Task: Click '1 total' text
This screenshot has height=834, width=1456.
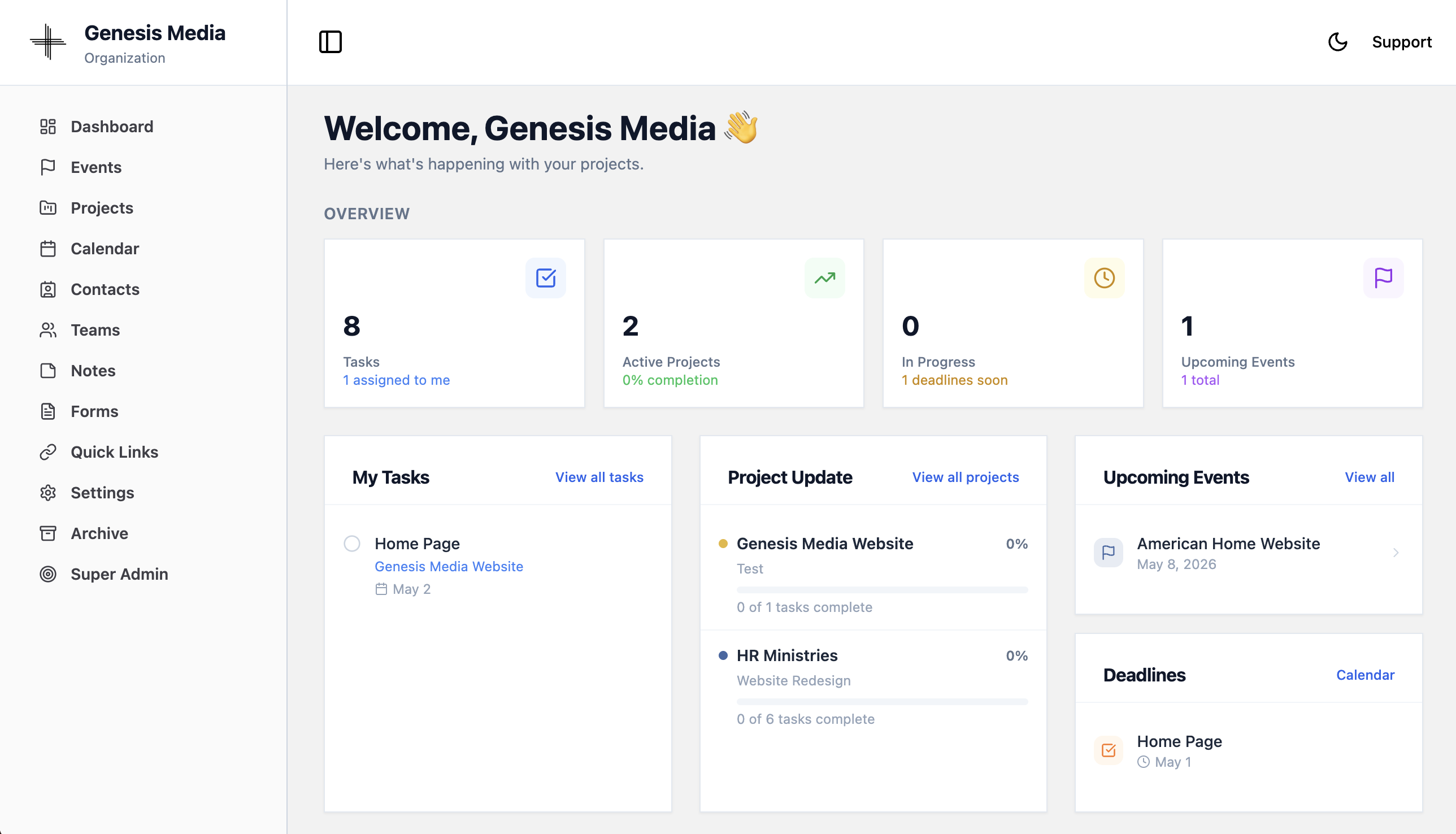Action: point(1200,380)
